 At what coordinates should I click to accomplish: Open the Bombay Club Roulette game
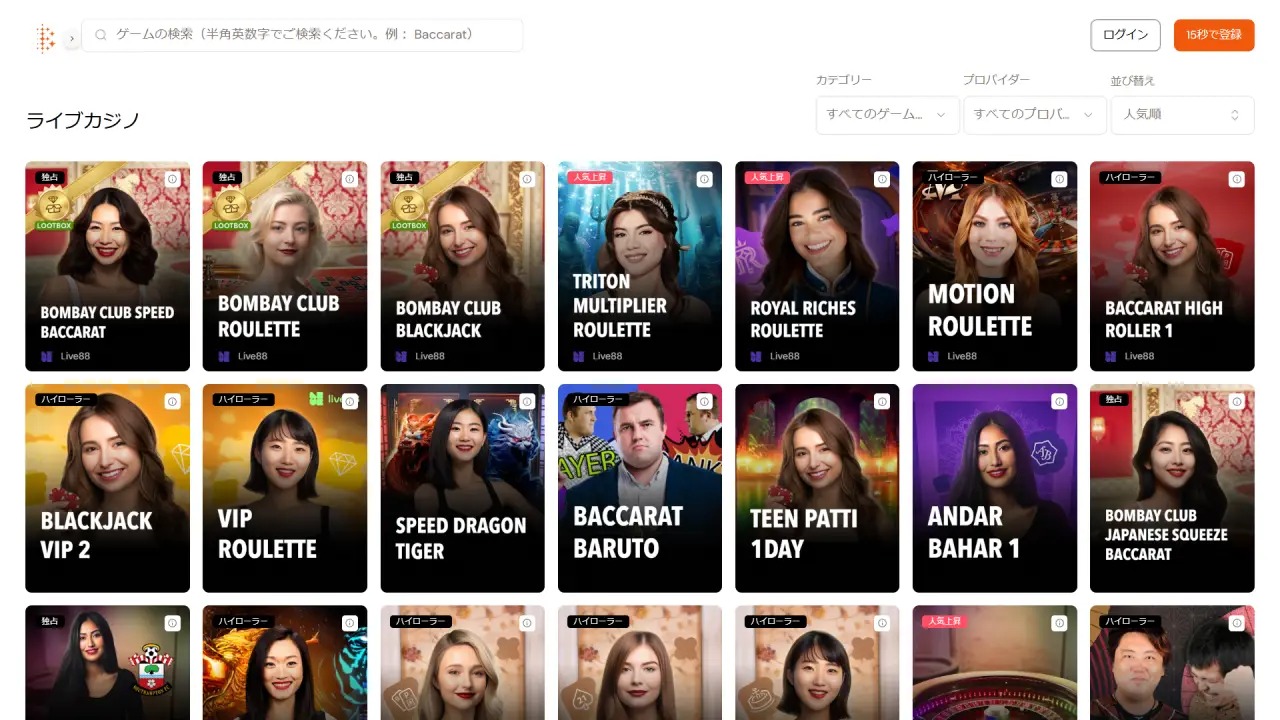[x=285, y=266]
